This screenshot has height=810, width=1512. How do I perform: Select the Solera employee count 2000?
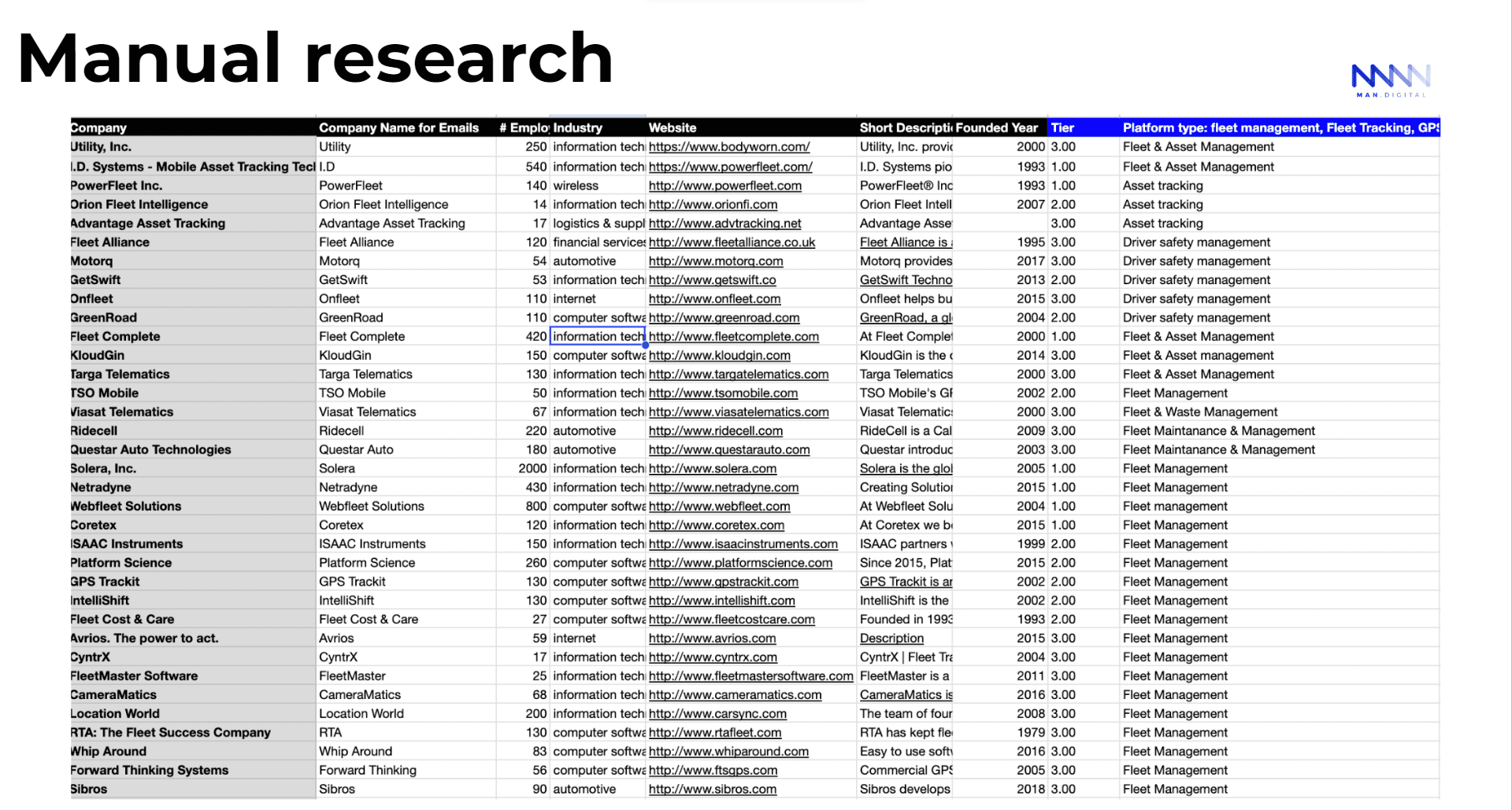pos(523,469)
